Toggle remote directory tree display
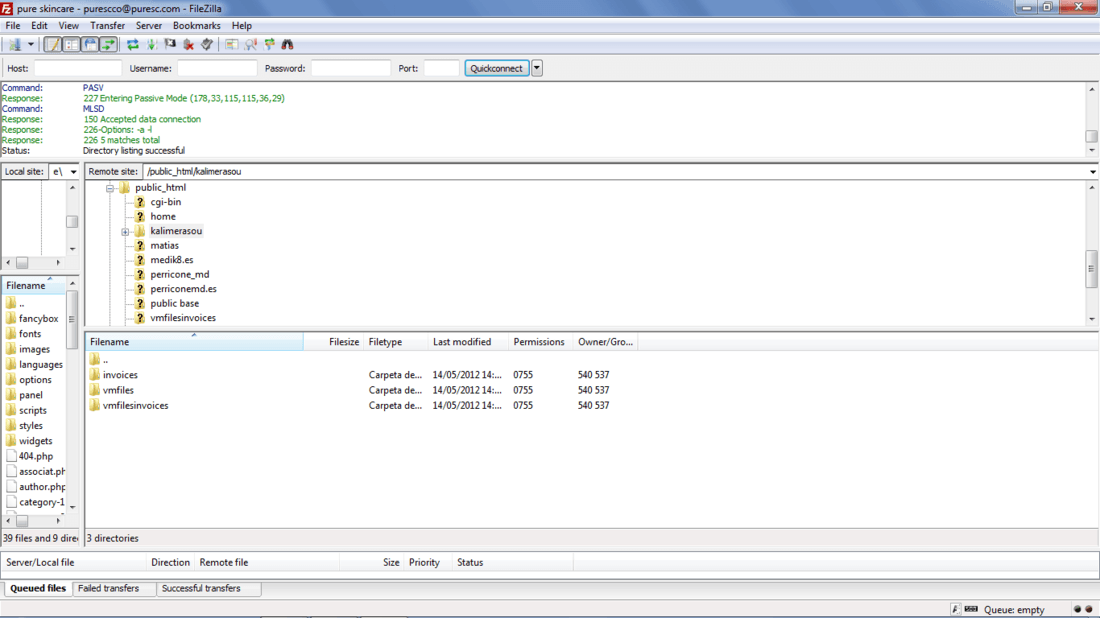The width and height of the screenshot is (1100, 618). 90,45
